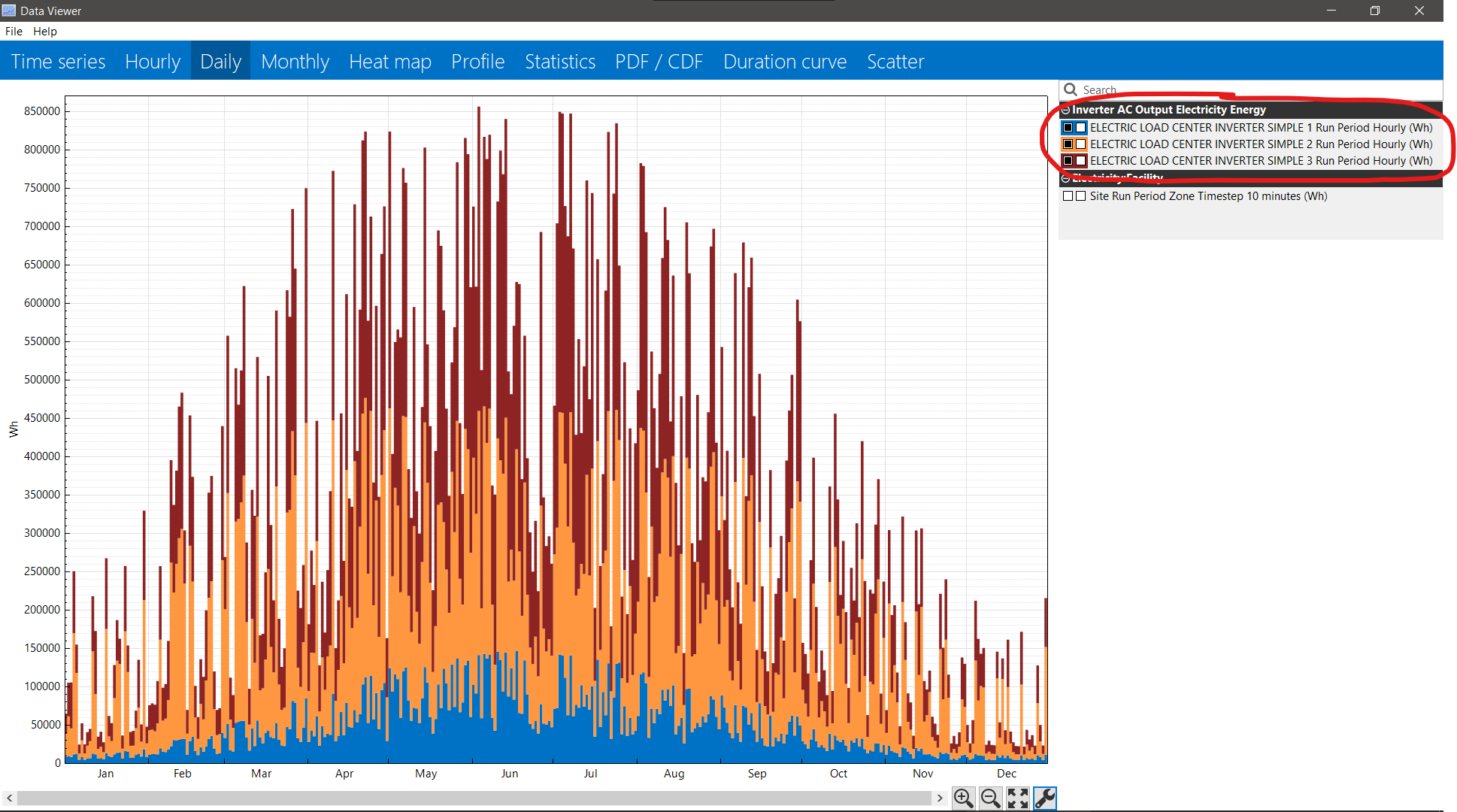This screenshot has width=1457, height=812.
Task: Click the horizontal scrollbar track
Action: (x=474, y=798)
